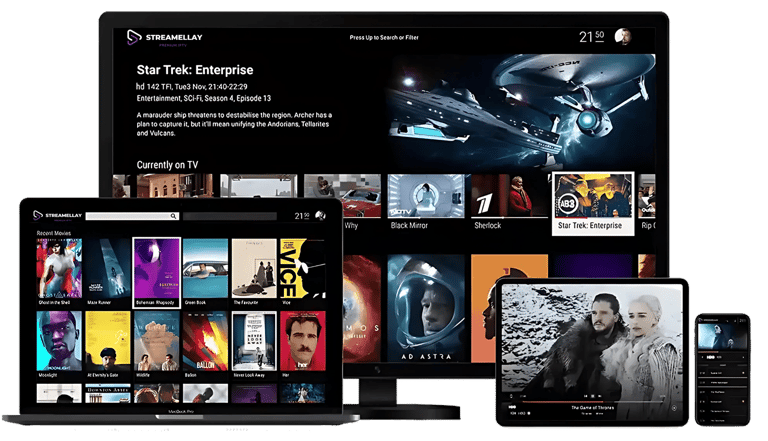Skip to previous on the tablet player
Screen dimensions: 768x441
(585, 396)
